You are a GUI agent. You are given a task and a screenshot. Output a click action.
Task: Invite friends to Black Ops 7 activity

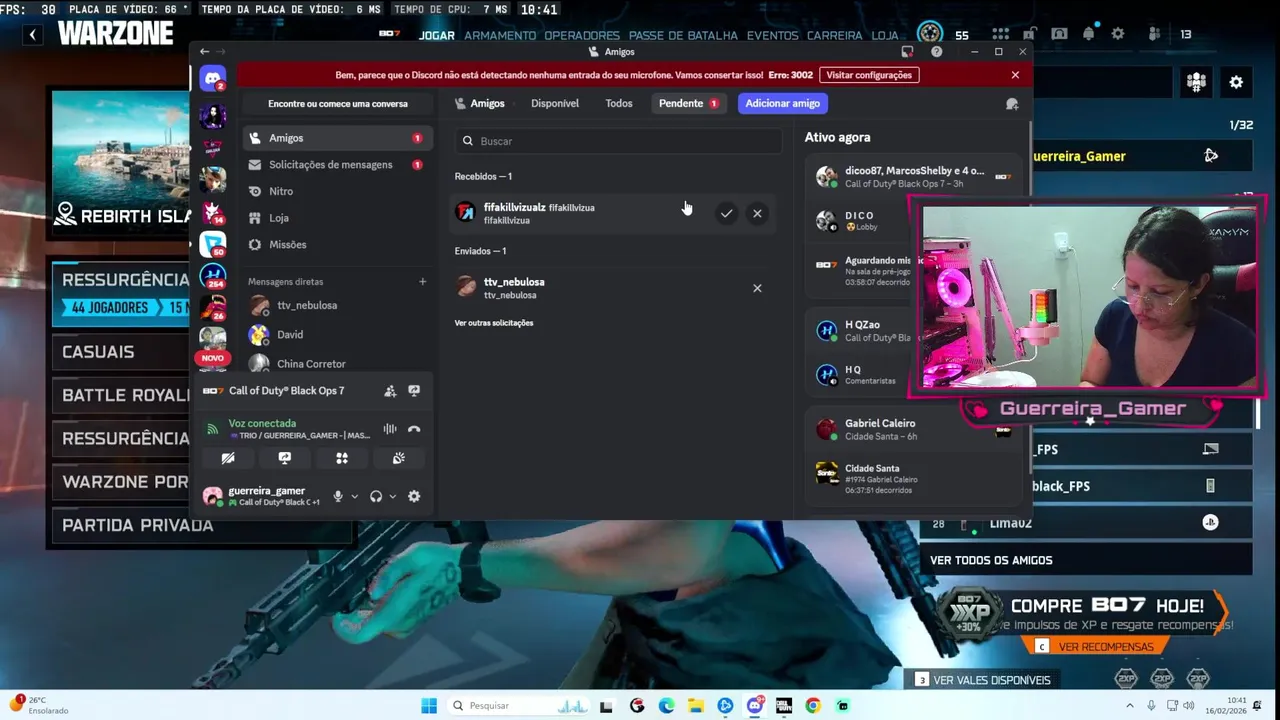point(390,391)
